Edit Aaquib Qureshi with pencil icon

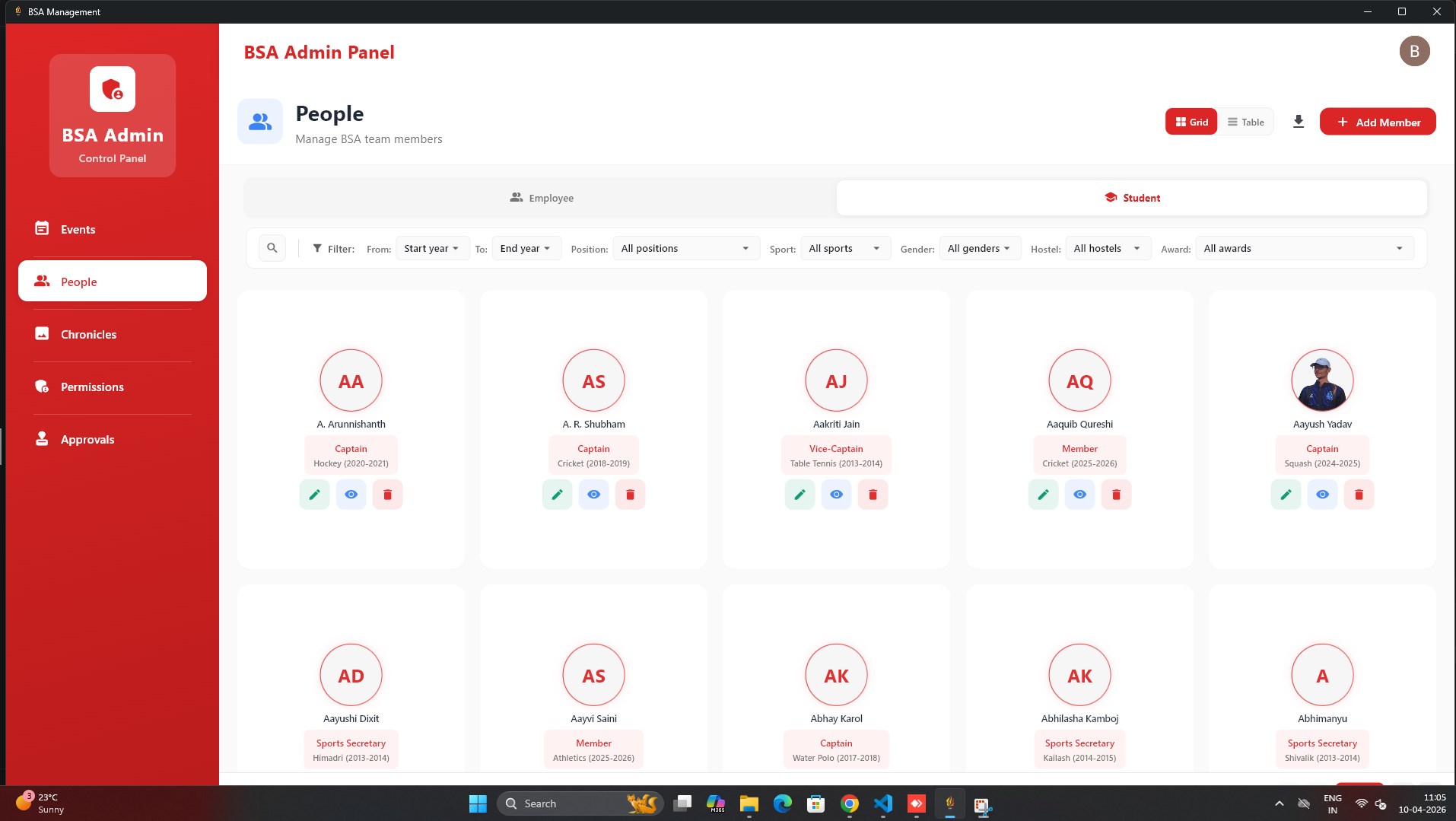1043,495
